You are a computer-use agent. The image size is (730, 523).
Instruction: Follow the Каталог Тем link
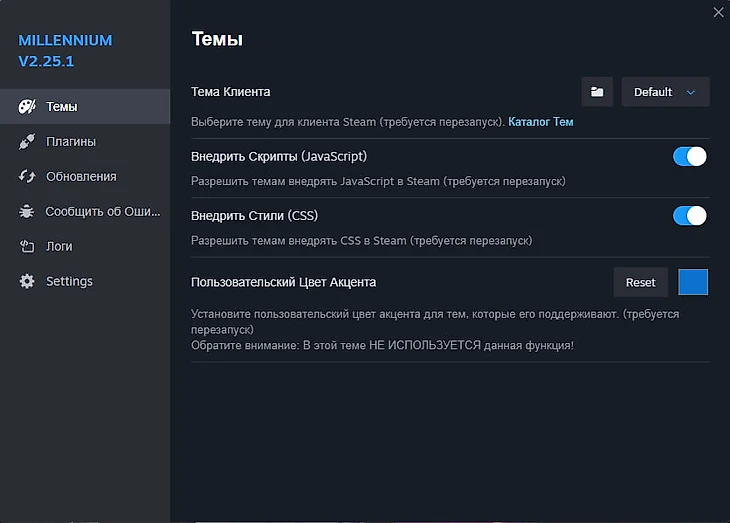(x=541, y=122)
